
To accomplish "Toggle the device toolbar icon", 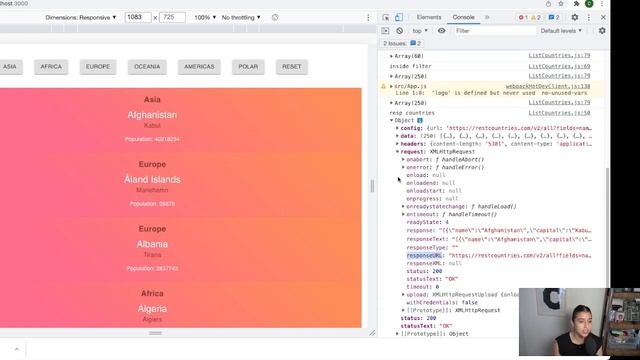I will click(399, 18).
